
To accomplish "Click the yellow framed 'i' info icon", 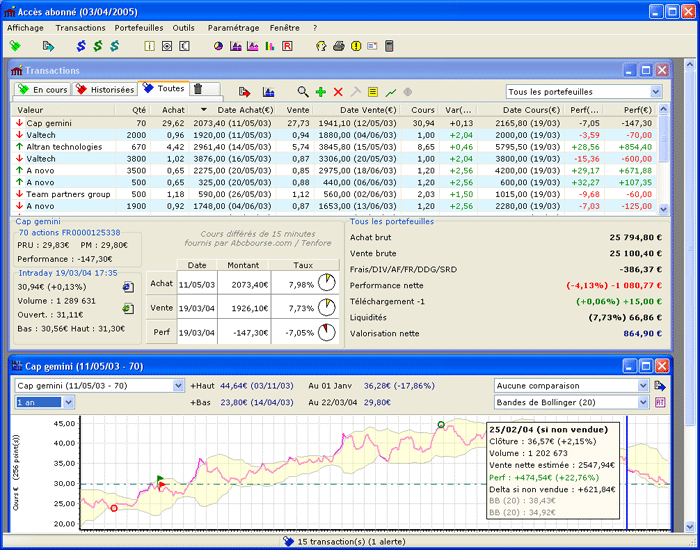I will (x=150, y=46).
